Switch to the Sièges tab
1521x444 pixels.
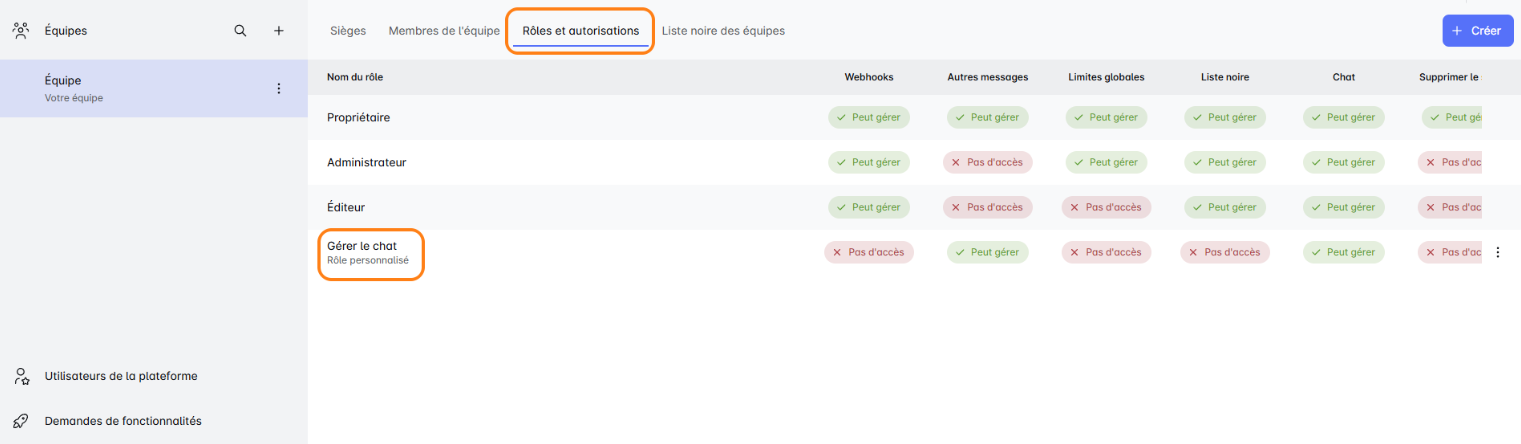pos(348,31)
